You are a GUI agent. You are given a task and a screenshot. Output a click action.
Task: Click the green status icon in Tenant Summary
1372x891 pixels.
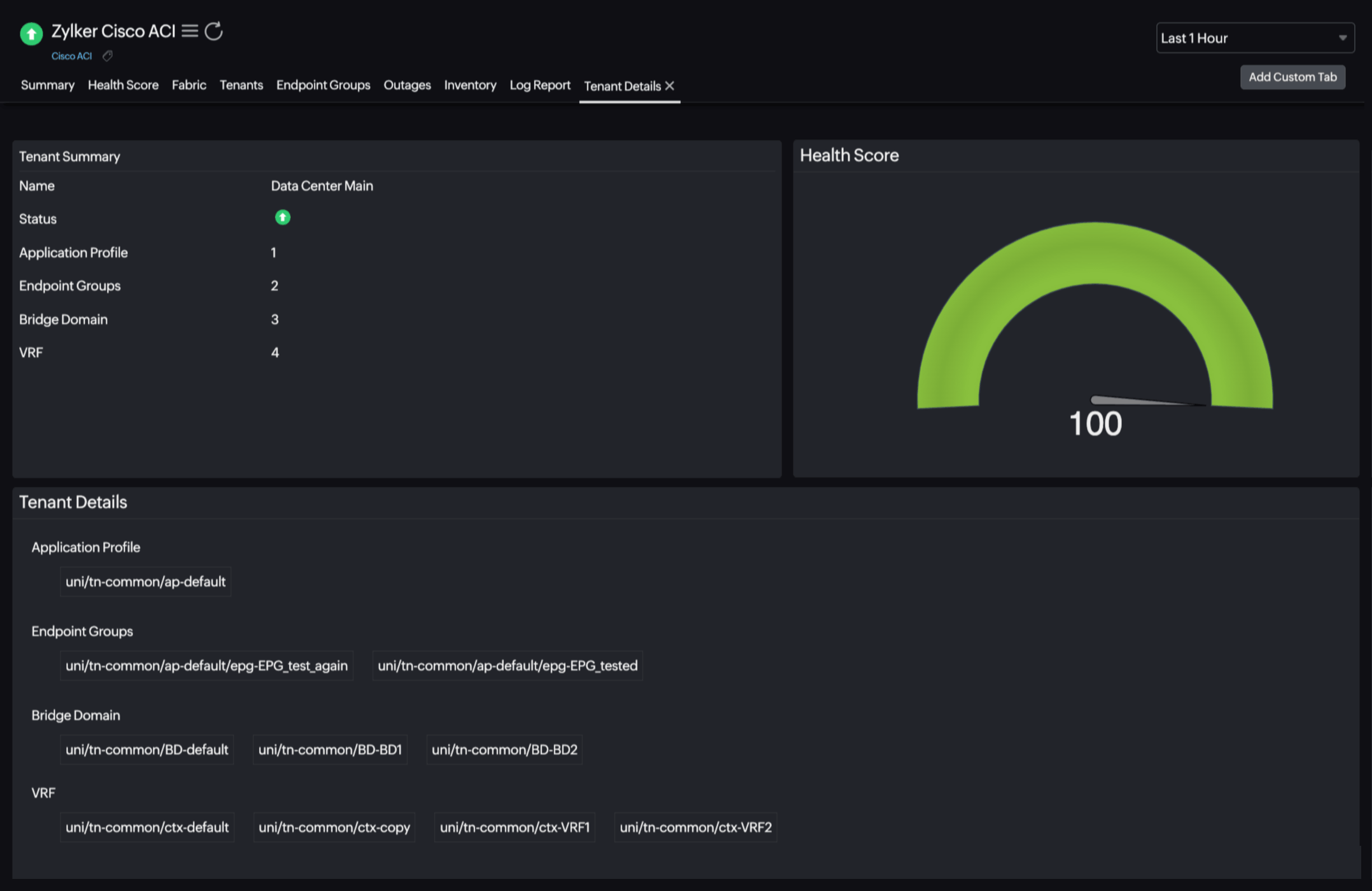point(283,218)
